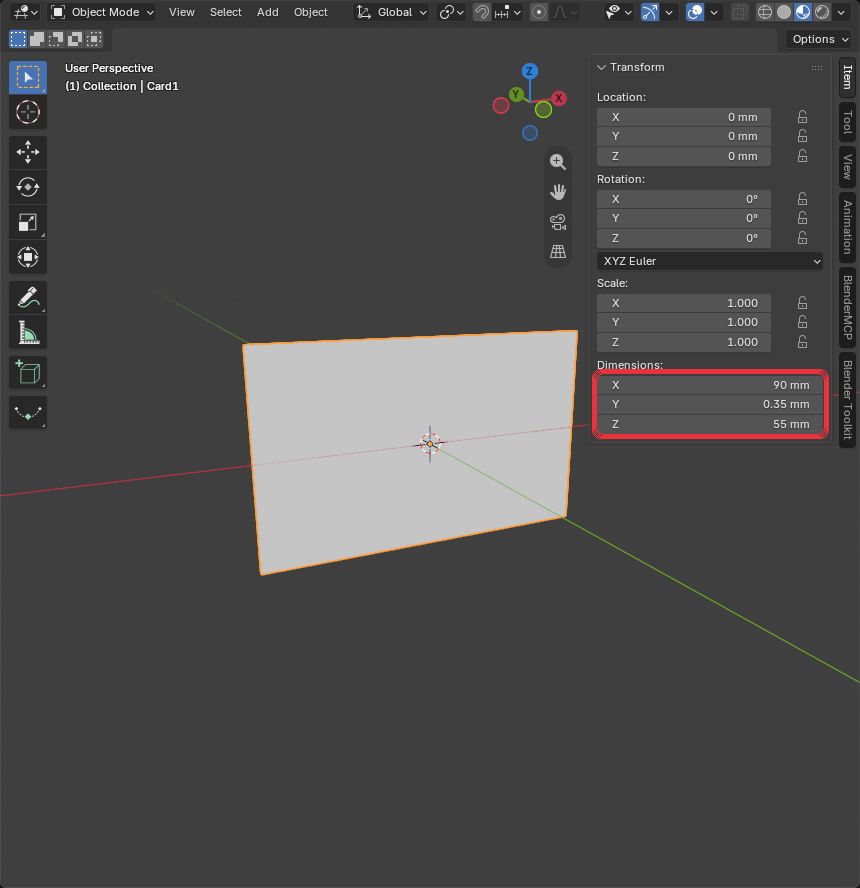Click the zoom magnifier viewport icon
The height and width of the screenshot is (888, 860).
558,162
